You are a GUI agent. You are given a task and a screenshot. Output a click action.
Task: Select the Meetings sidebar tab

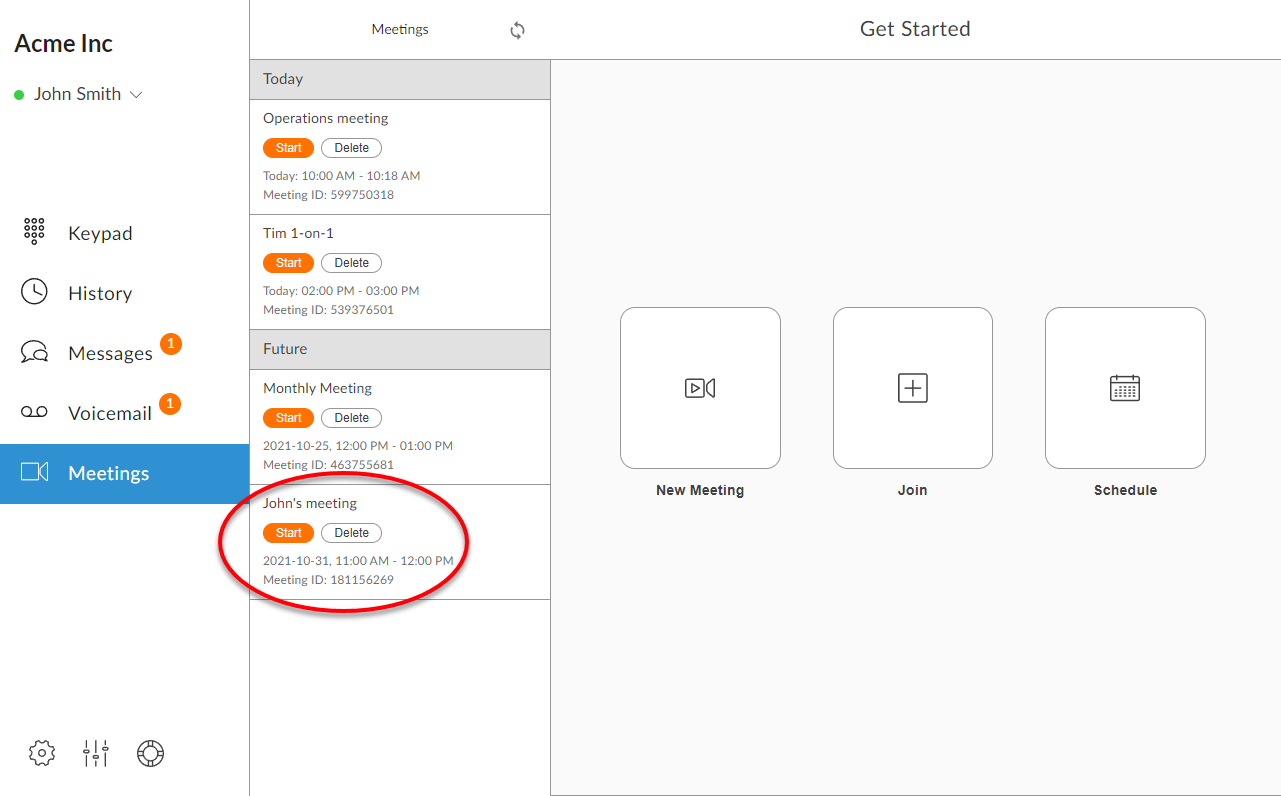tap(108, 473)
